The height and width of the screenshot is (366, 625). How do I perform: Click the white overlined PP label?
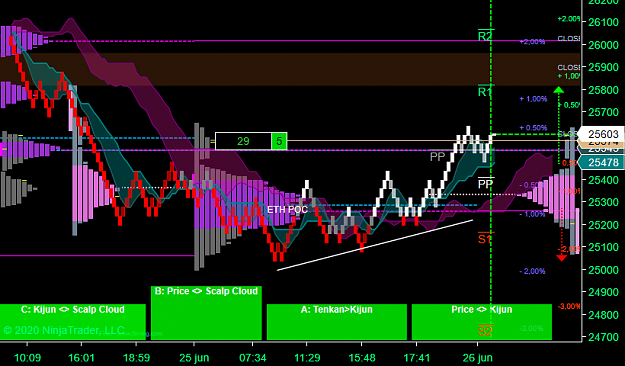[485, 183]
